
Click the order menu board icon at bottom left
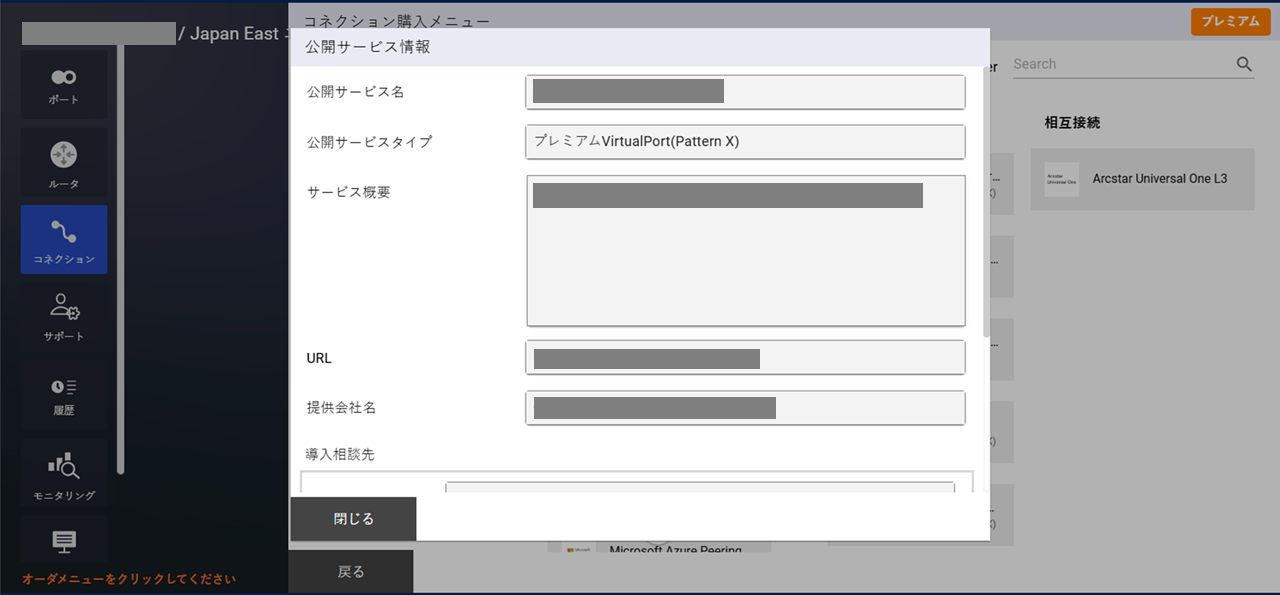[x=63, y=541]
